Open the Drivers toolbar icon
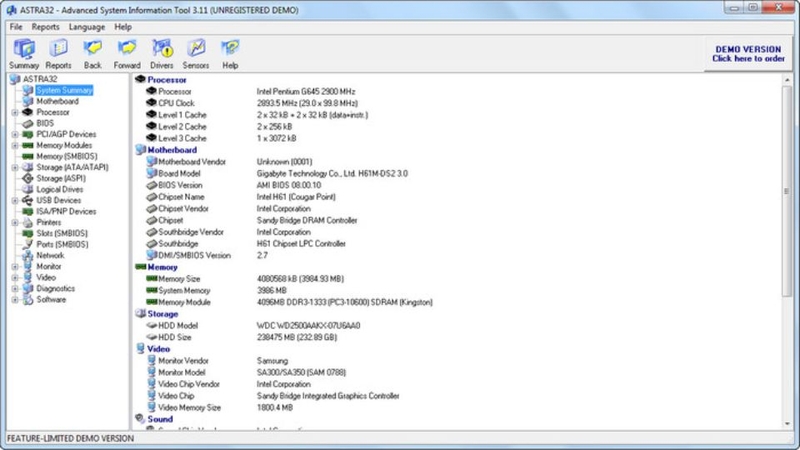The width and height of the screenshot is (800, 450). (162, 54)
